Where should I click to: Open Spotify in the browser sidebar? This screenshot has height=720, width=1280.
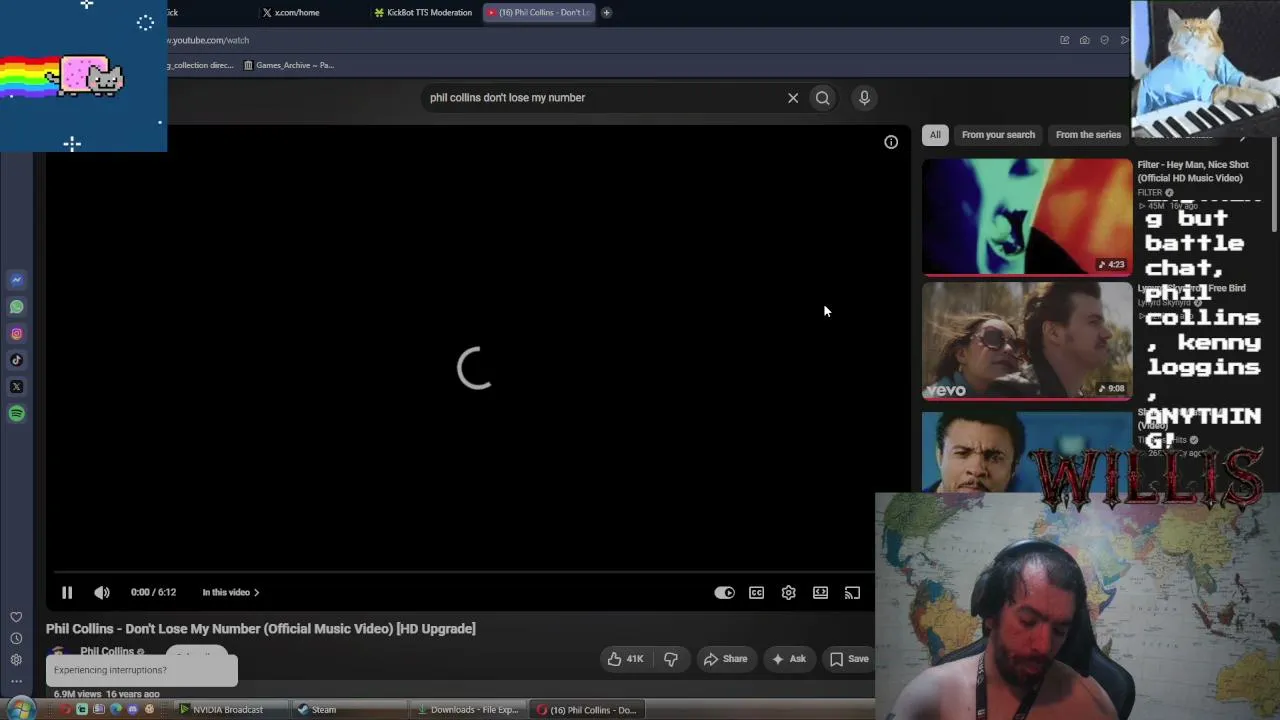16,414
